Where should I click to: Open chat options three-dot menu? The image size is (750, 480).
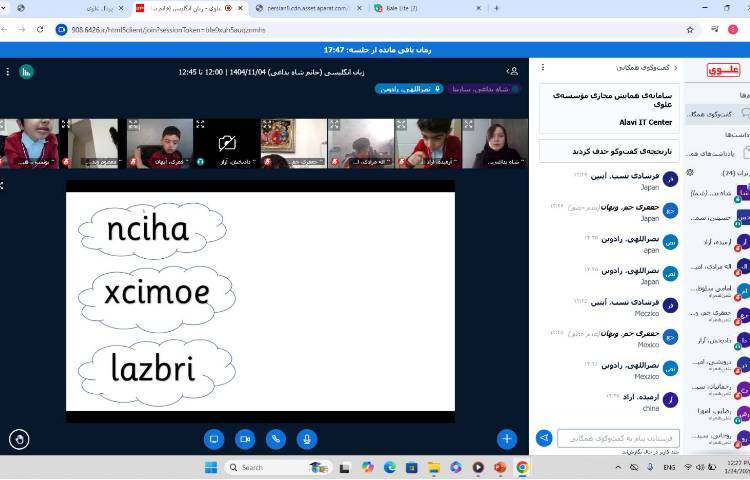coord(543,67)
